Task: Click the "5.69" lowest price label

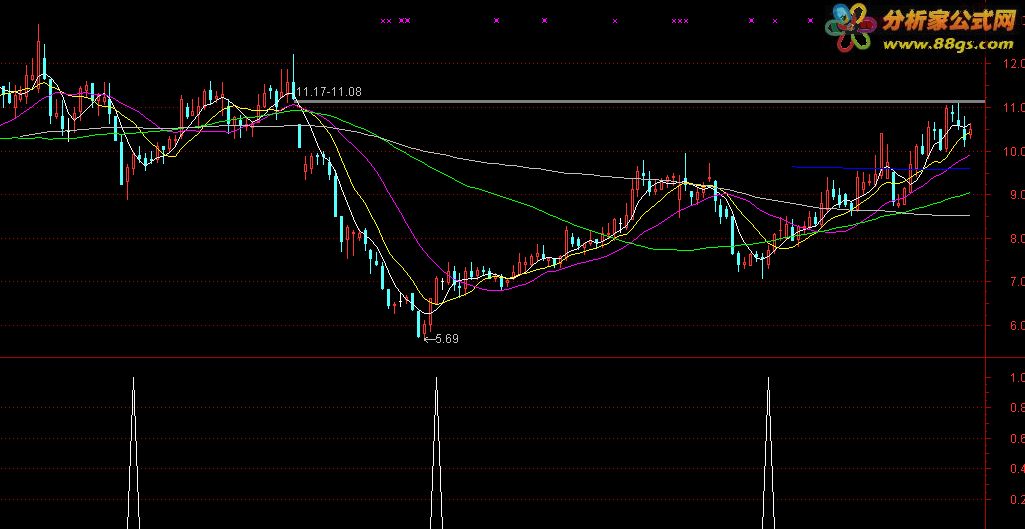Action: pyautogui.click(x=446, y=339)
